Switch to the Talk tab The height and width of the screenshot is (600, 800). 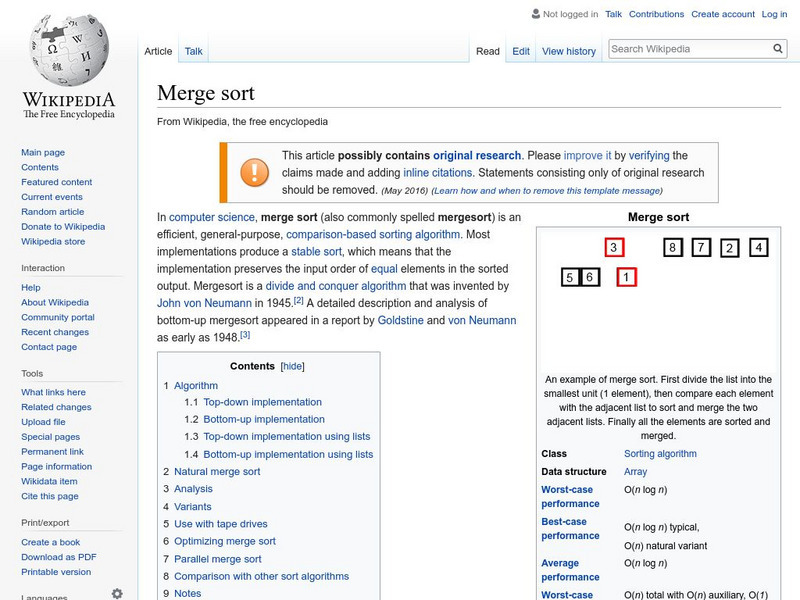coord(192,51)
